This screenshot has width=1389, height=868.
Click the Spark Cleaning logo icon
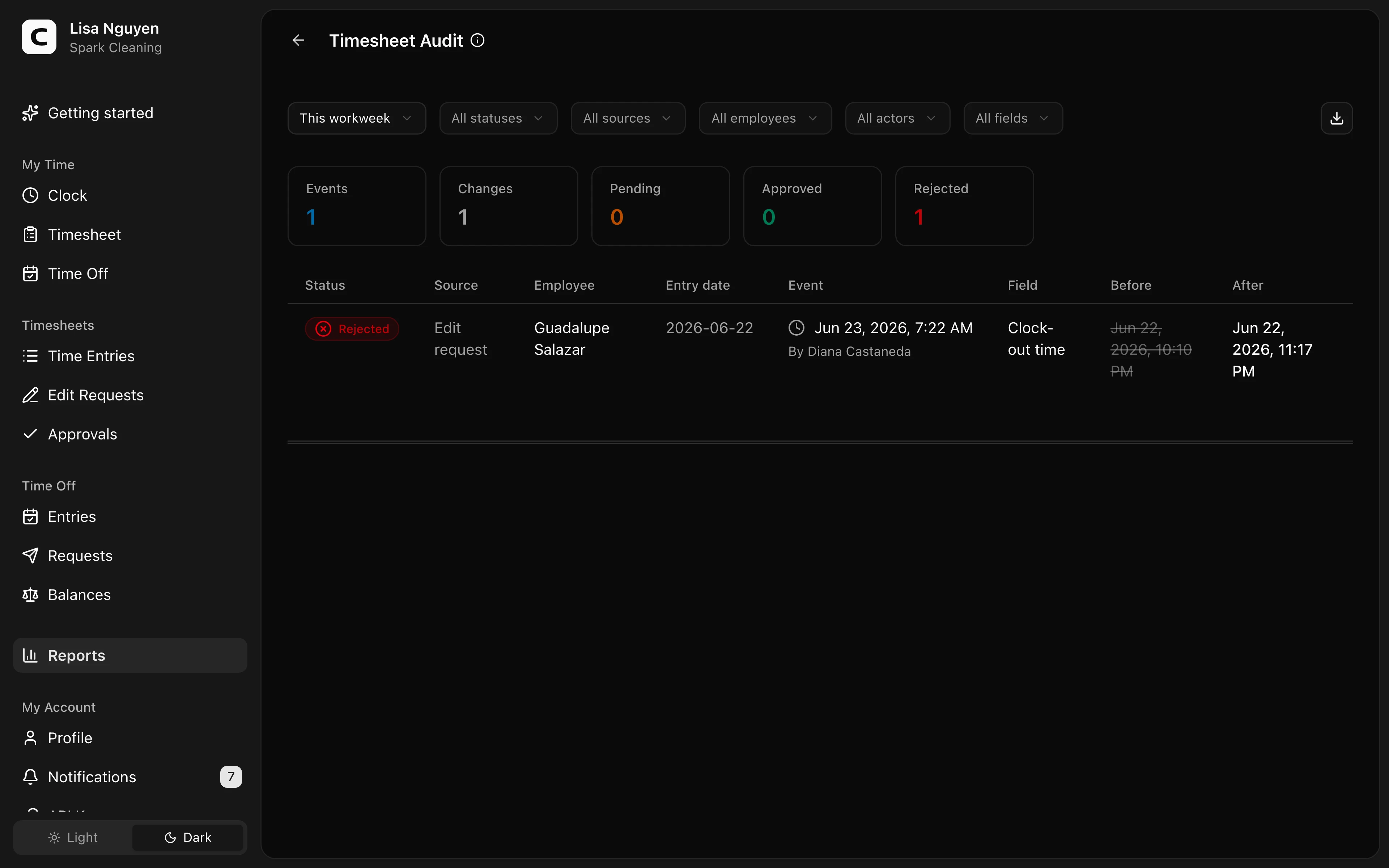pyautogui.click(x=39, y=37)
